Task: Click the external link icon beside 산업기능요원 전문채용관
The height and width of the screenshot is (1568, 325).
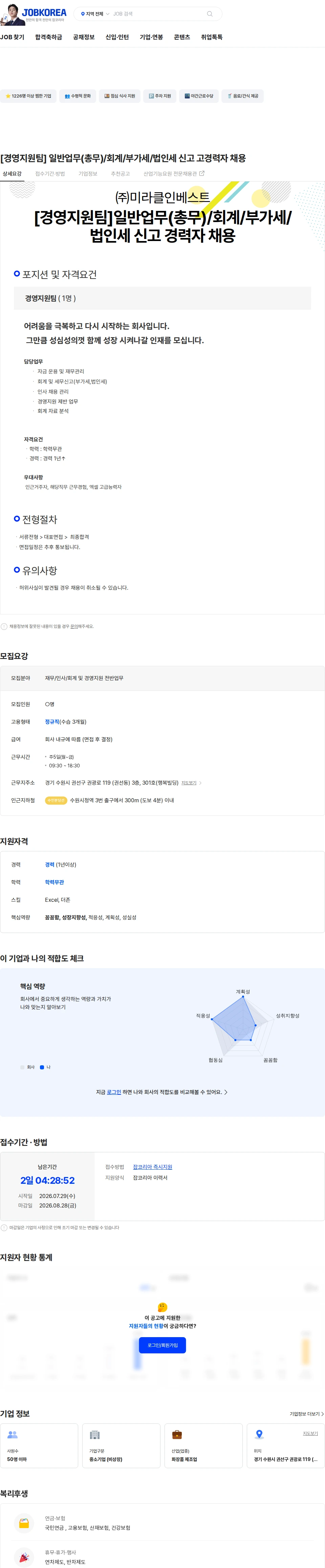Action: 202,173
